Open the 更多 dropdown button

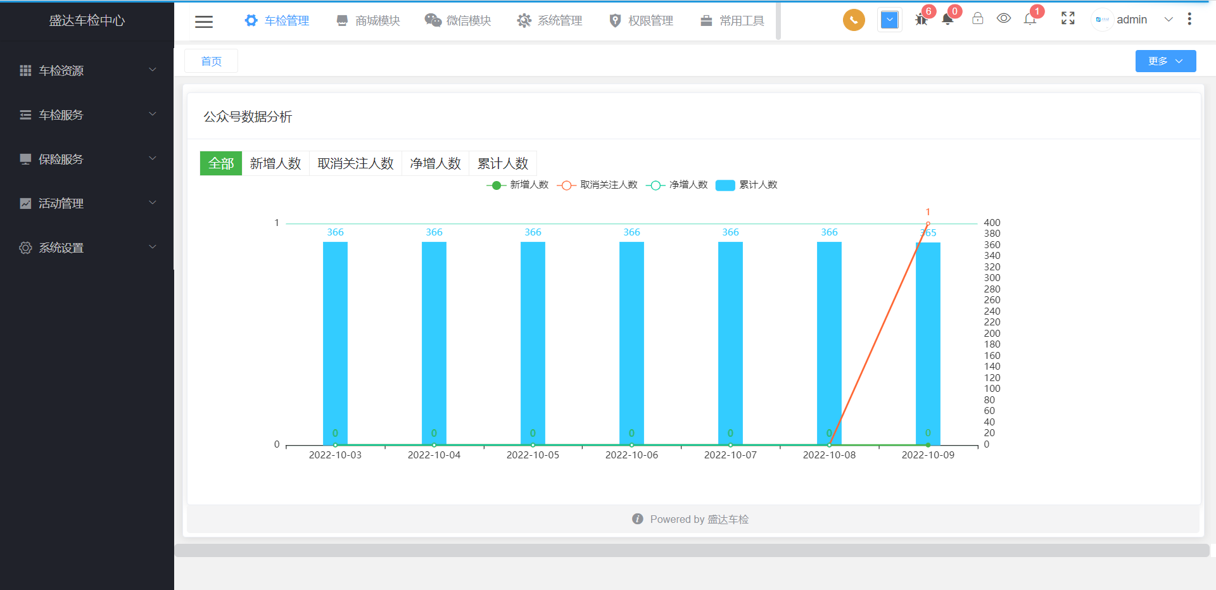click(x=1165, y=61)
